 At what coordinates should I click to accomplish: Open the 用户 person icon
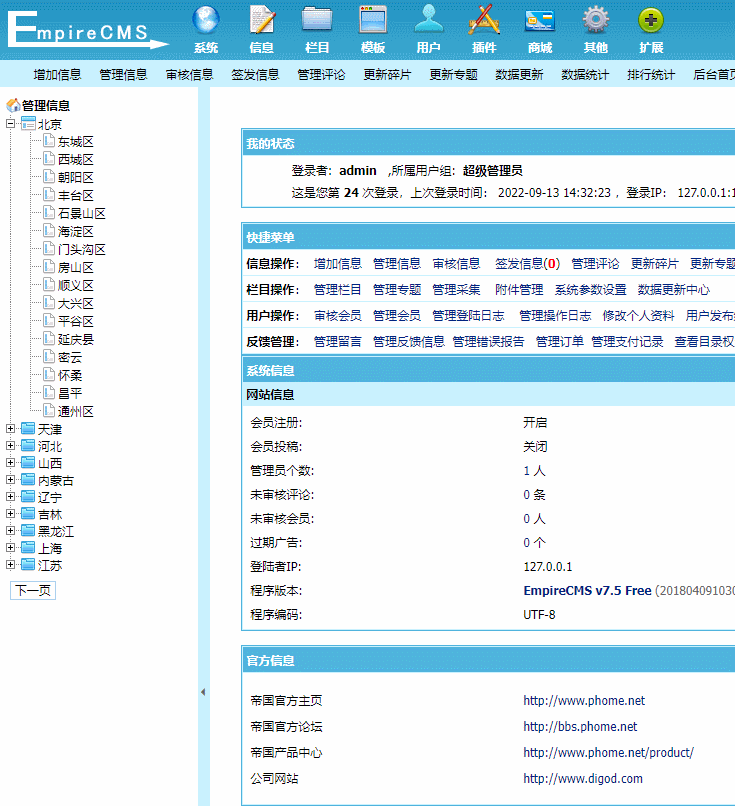point(429,21)
